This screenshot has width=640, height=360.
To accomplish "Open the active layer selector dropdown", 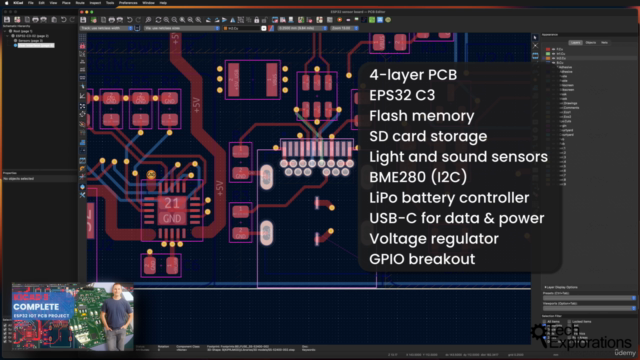I will pyautogui.click(x=244, y=28).
